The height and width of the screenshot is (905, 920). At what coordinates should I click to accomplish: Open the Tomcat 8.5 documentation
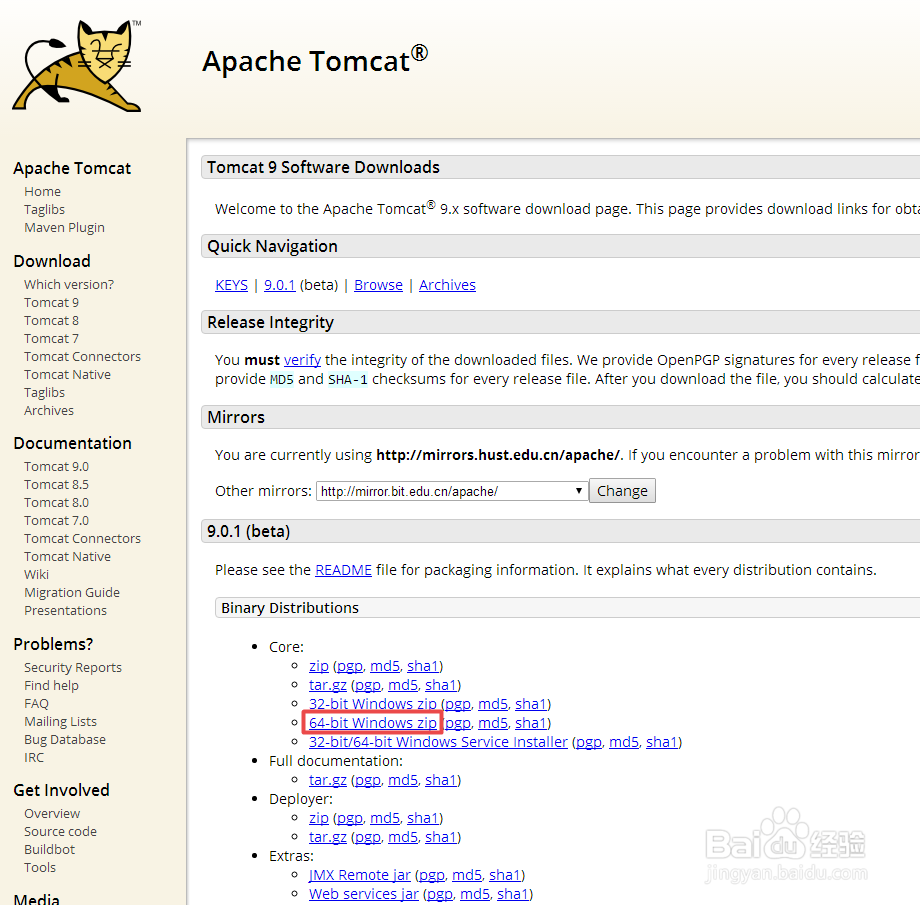[56, 484]
